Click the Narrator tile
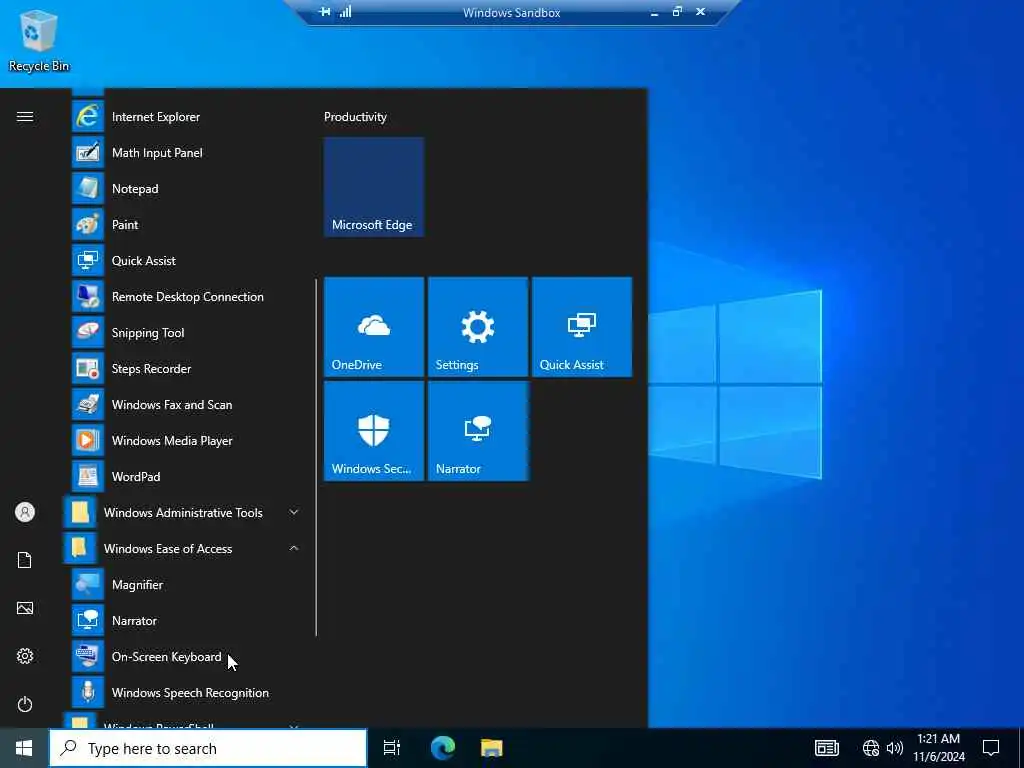 (x=478, y=431)
